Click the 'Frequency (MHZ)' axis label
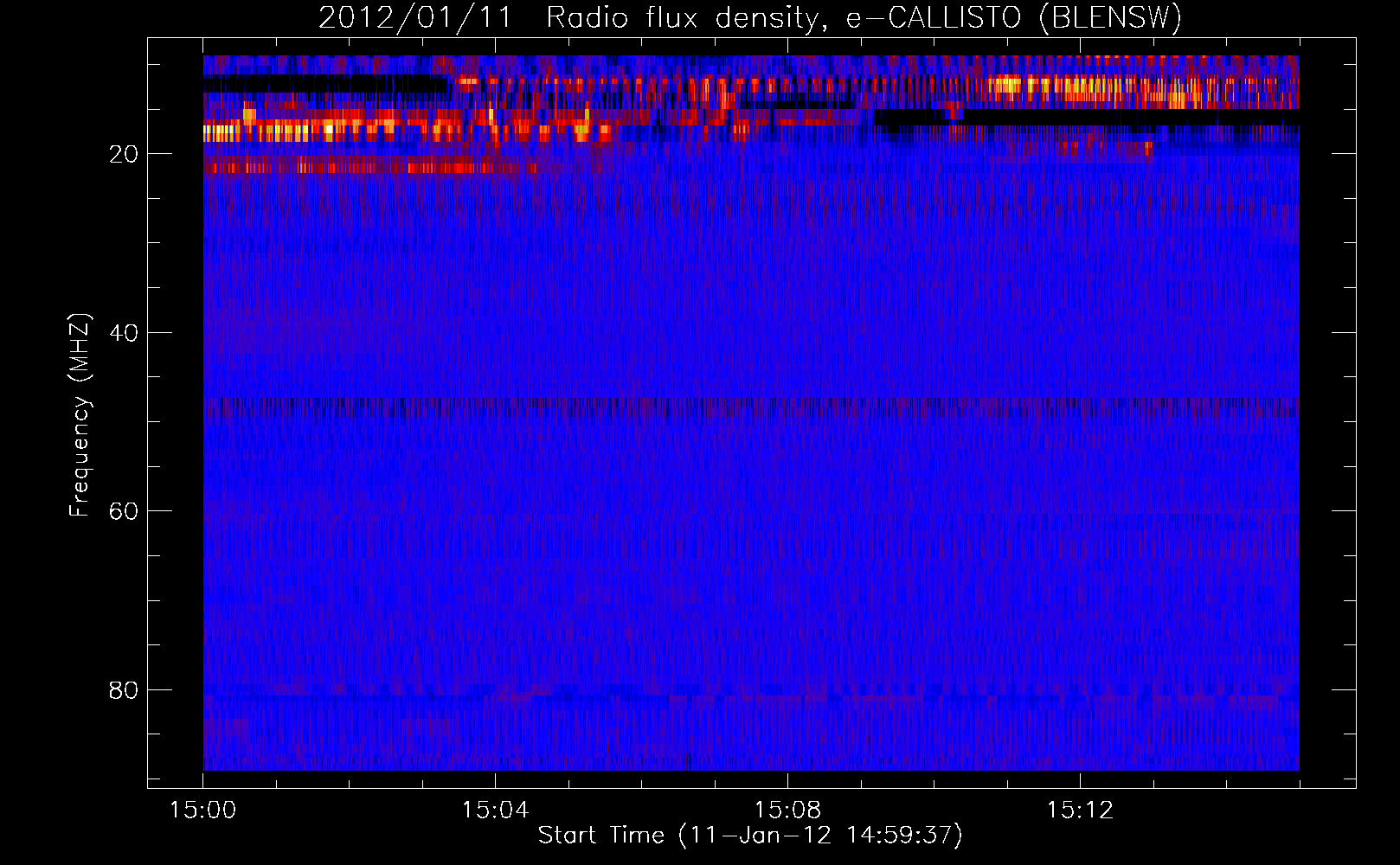1400x865 pixels. [x=80, y=415]
